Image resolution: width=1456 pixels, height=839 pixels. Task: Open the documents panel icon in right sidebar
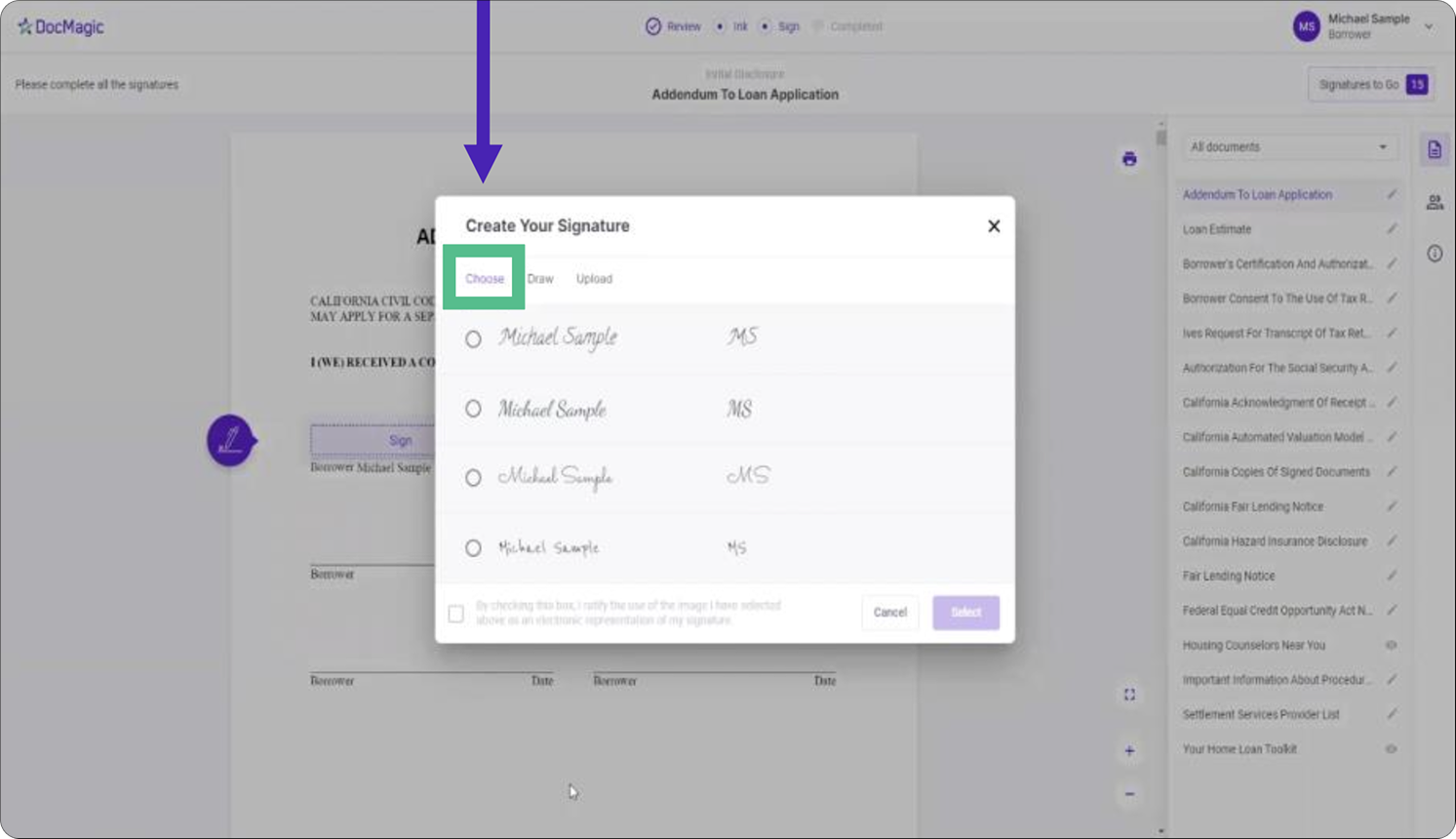(1434, 150)
